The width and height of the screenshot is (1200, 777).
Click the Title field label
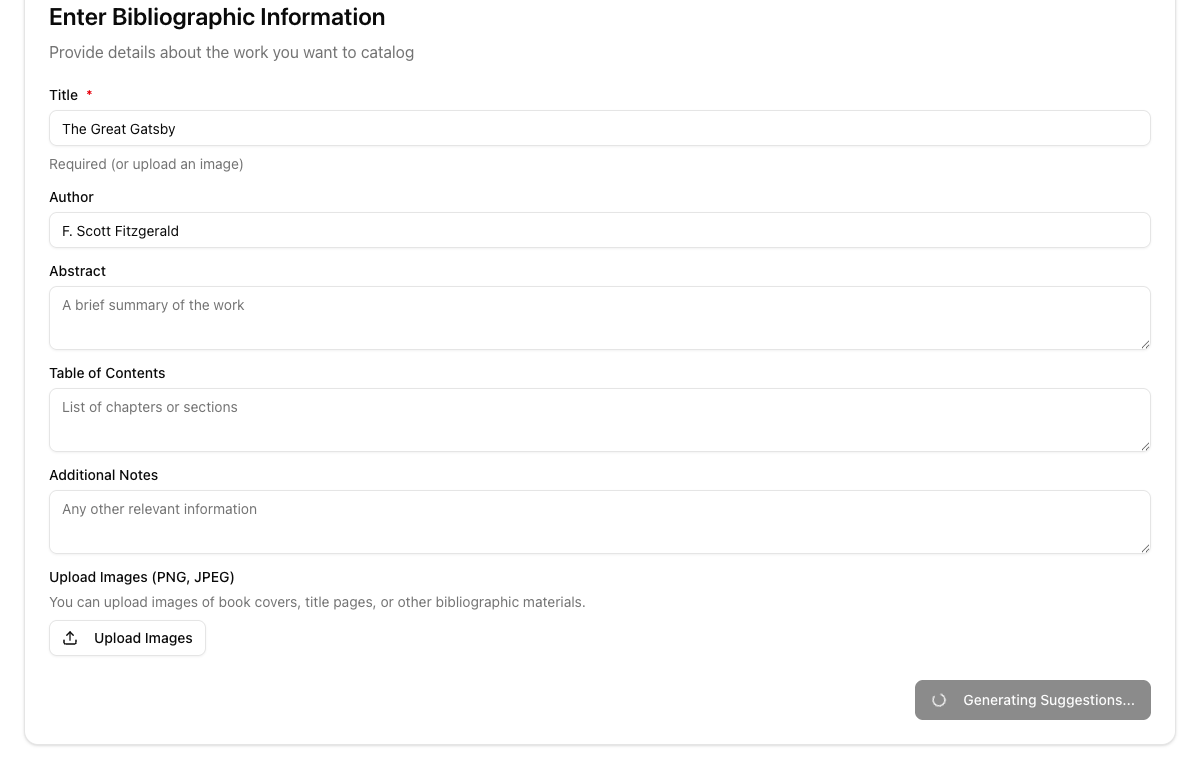tap(63, 95)
